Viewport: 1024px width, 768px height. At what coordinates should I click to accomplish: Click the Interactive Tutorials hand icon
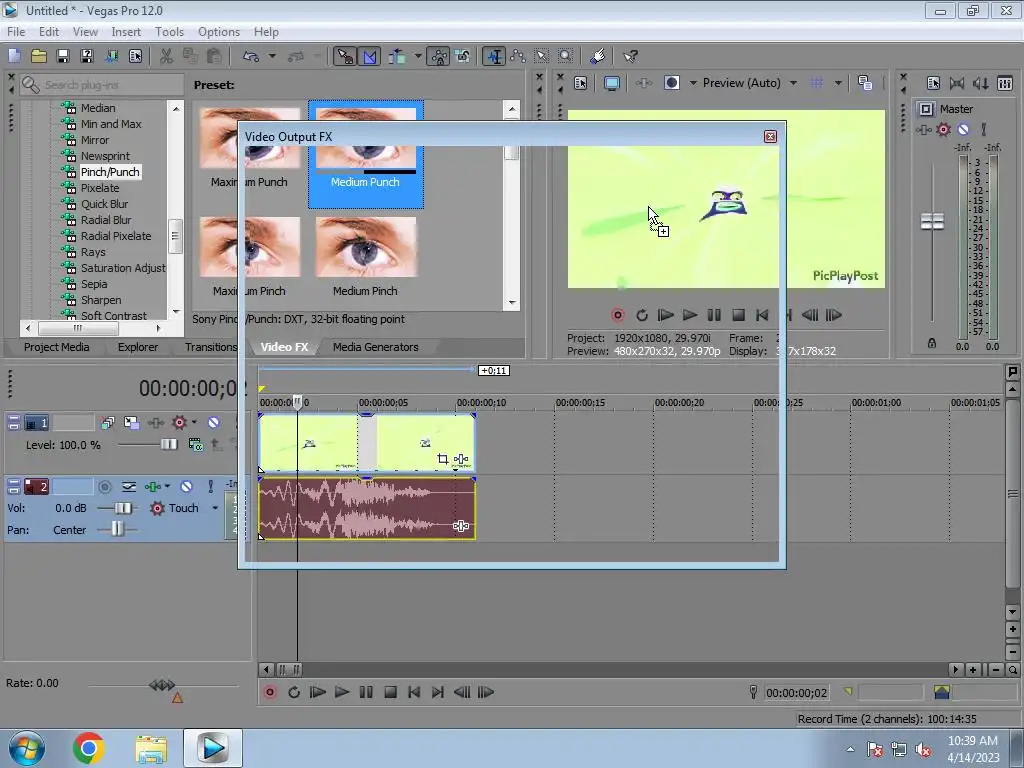tap(598, 56)
